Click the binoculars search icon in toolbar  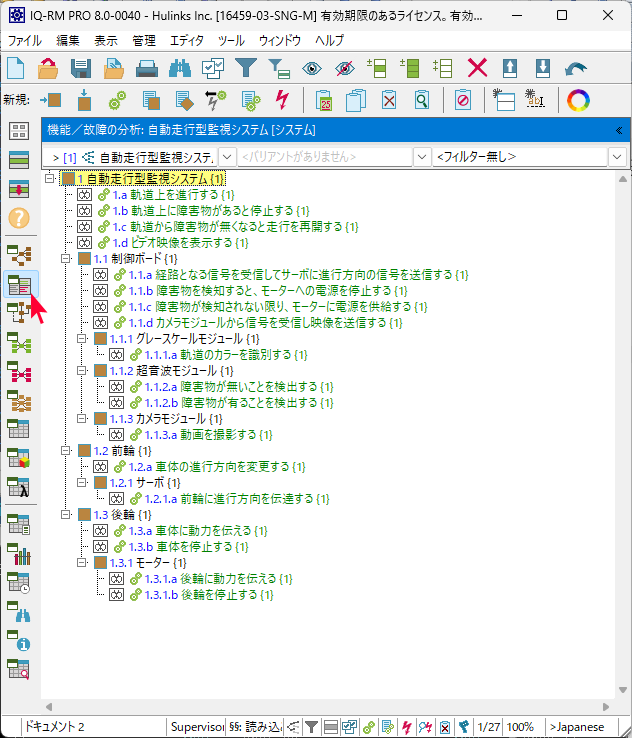tap(180, 68)
